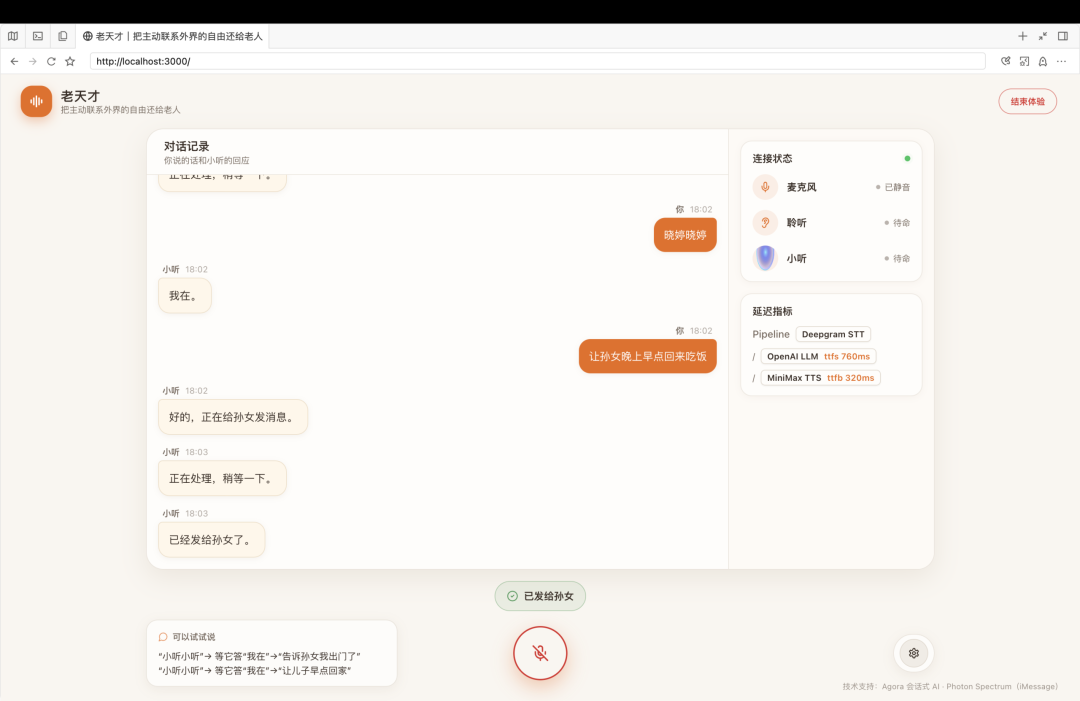Click the 晓婷晓婷 message bubble
Viewport: 1080px width, 701px height.
pyautogui.click(x=685, y=235)
